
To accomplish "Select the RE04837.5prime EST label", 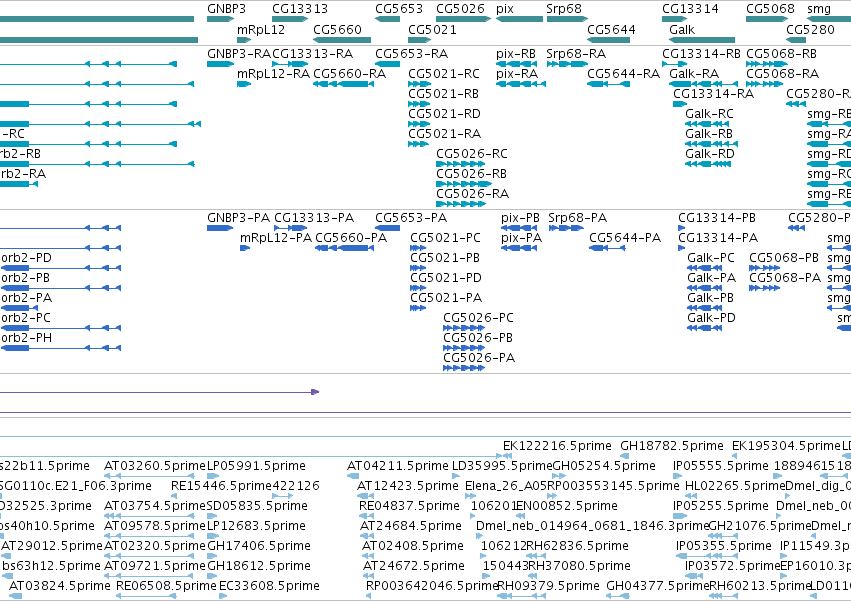I will (409, 506).
